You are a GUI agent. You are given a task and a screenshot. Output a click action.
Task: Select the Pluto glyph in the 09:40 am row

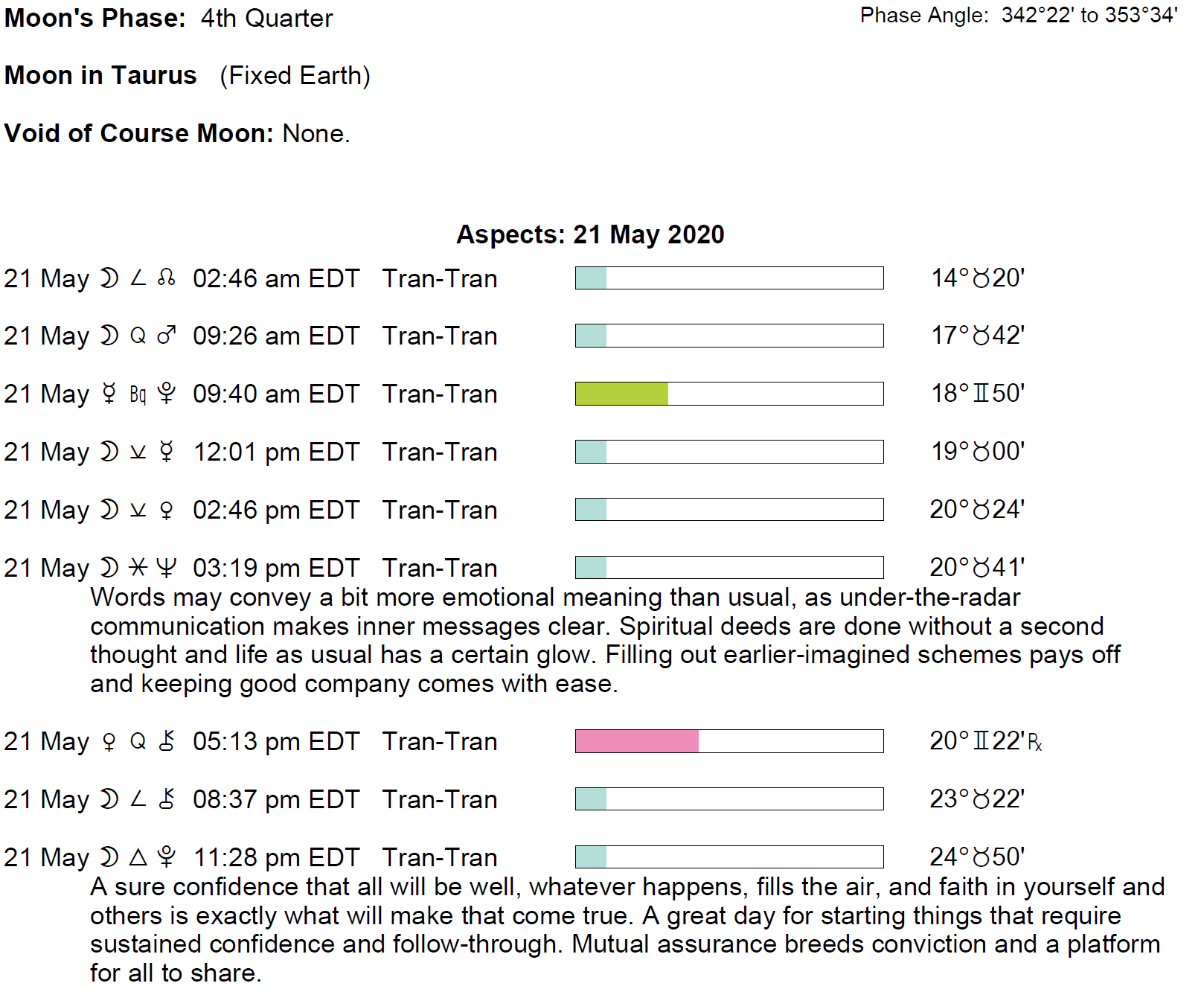pyautogui.click(x=167, y=393)
